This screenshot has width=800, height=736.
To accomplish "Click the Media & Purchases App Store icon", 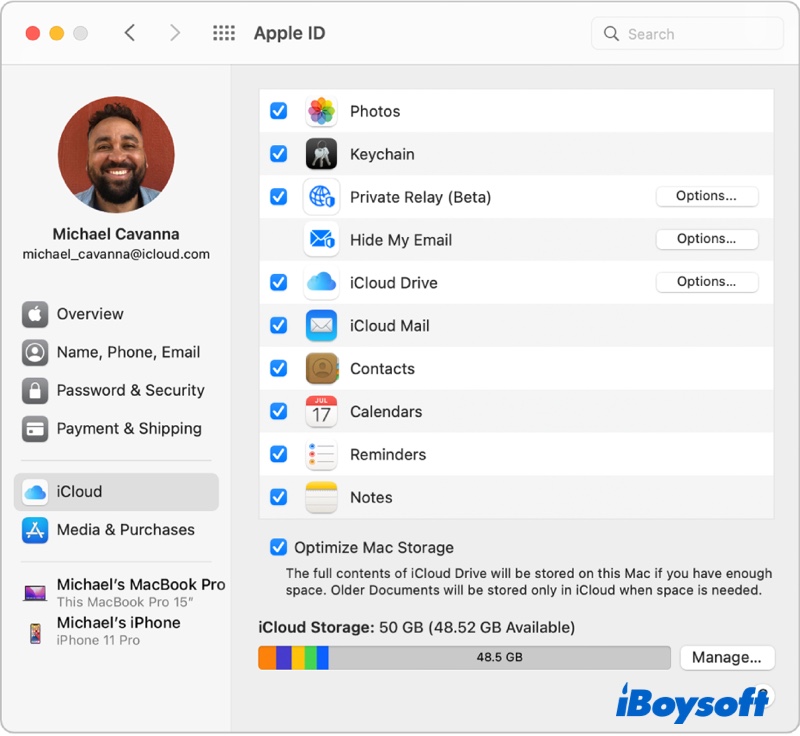I will pyautogui.click(x=35, y=530).
